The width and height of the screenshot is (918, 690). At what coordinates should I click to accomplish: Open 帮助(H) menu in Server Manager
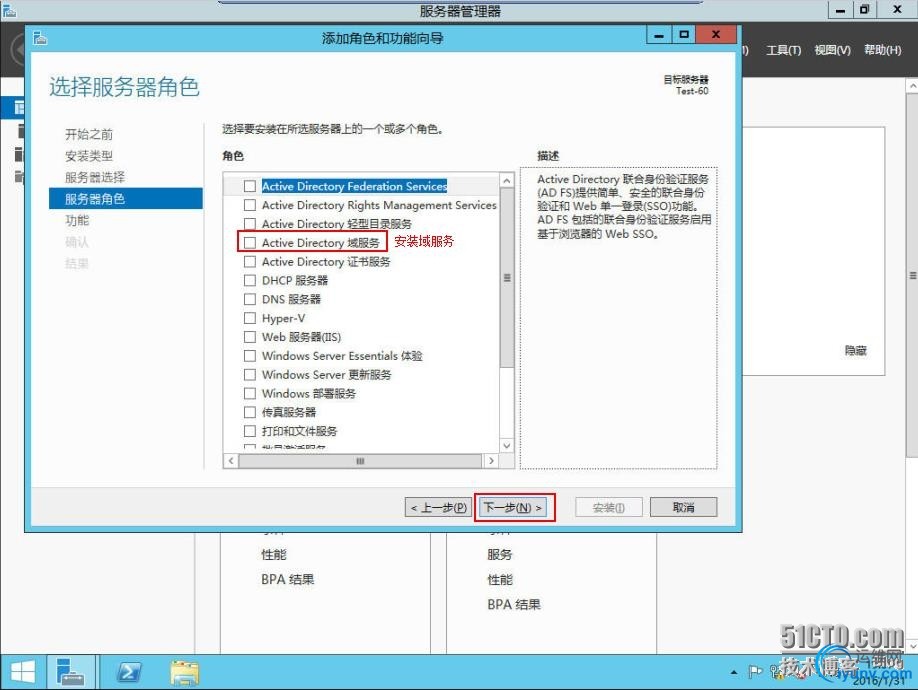[882, 50]
